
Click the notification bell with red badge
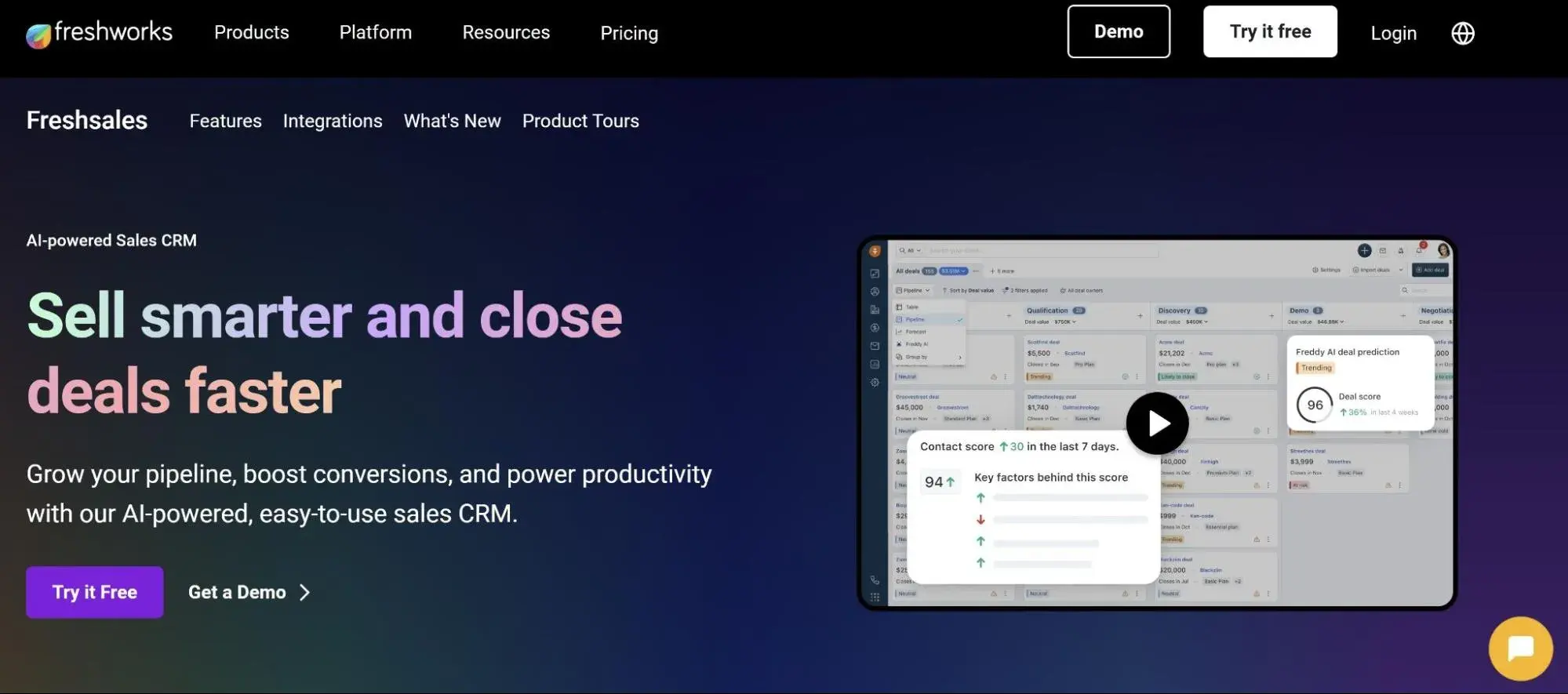click(1420, 250)
